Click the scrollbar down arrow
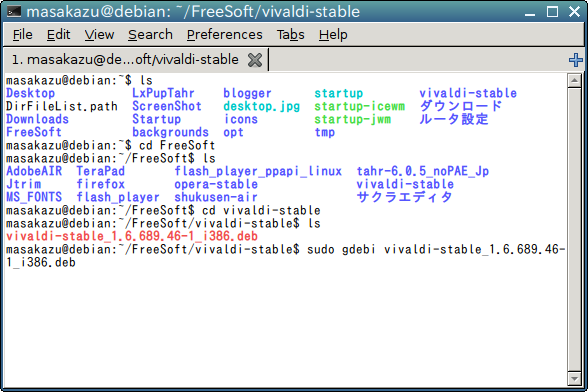This screenshot has height=392, width=588. [574, 379]
